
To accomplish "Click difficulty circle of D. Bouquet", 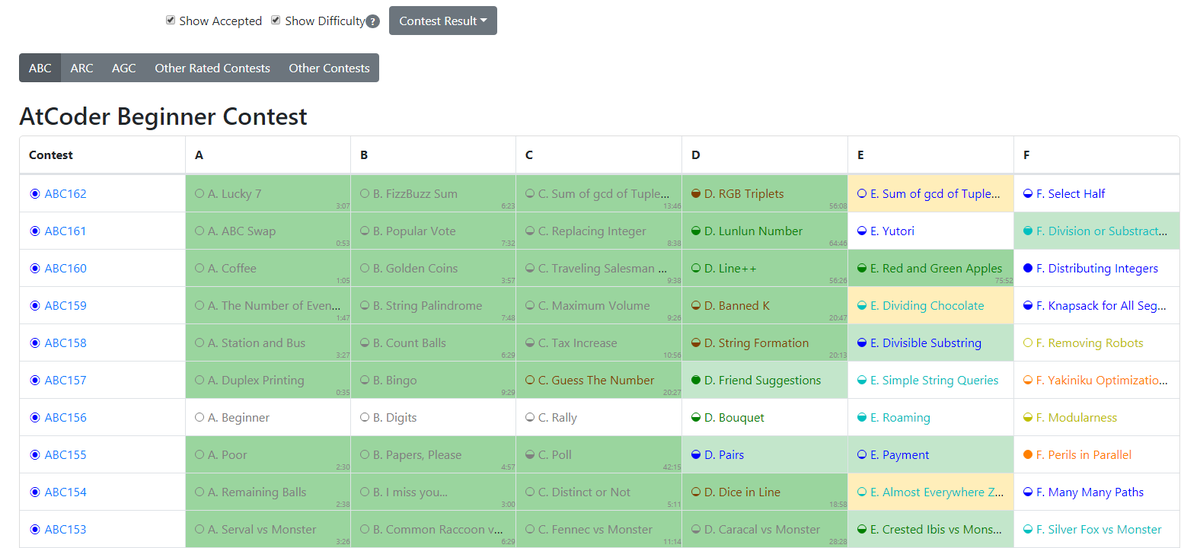I will pyautogui.click(x=696, y=418).
